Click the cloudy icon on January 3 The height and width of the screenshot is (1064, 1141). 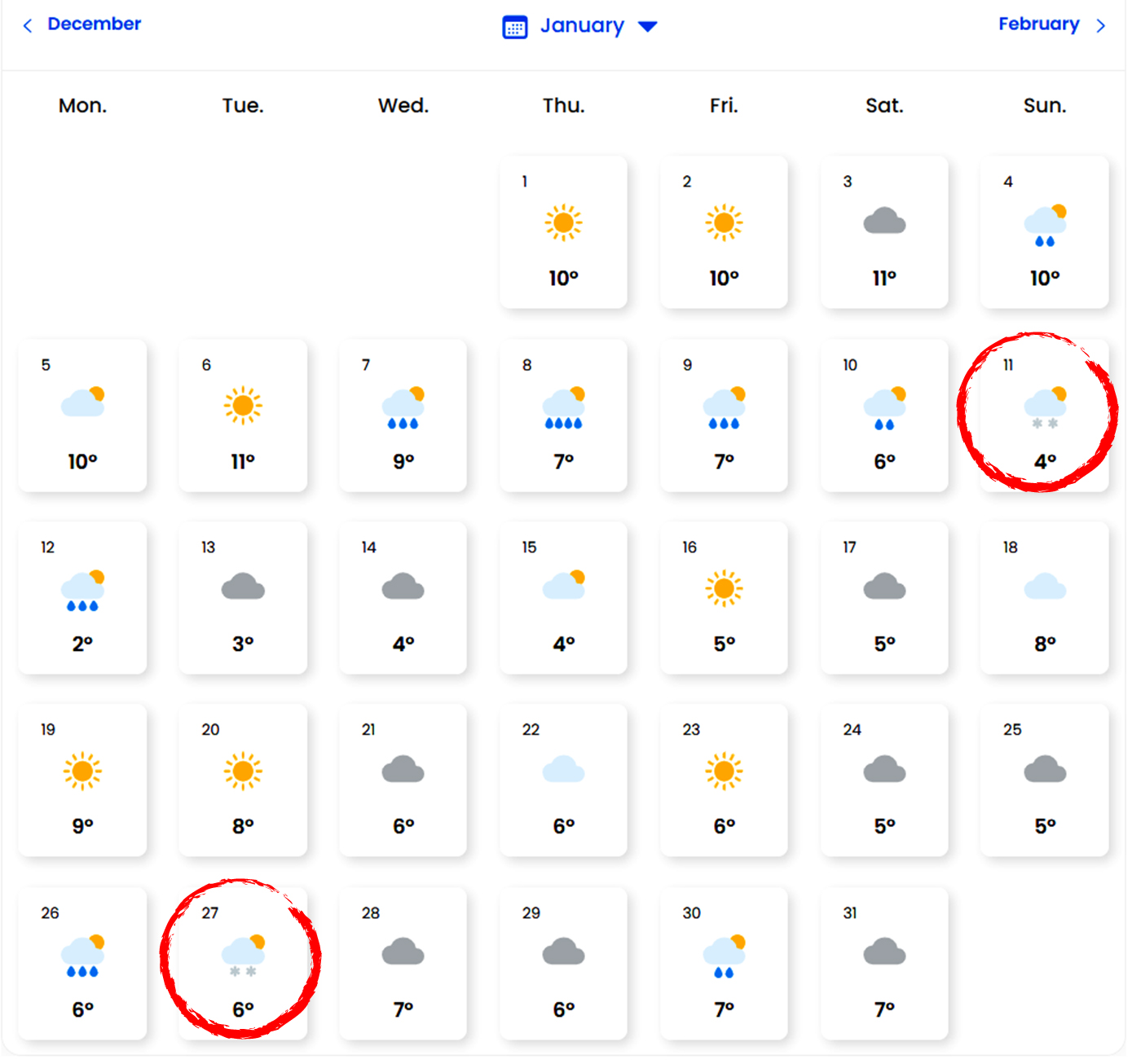tap(884, 222)
